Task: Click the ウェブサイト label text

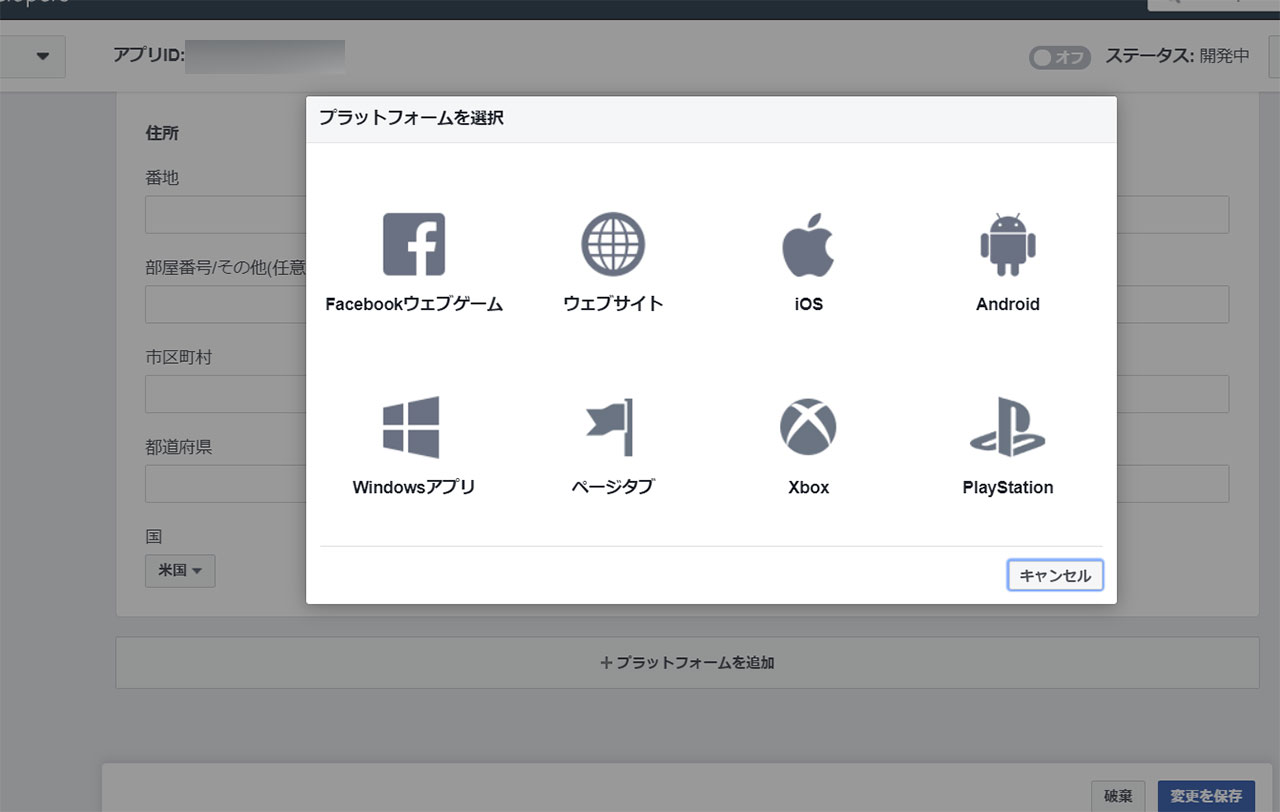Action: [613, 304]
